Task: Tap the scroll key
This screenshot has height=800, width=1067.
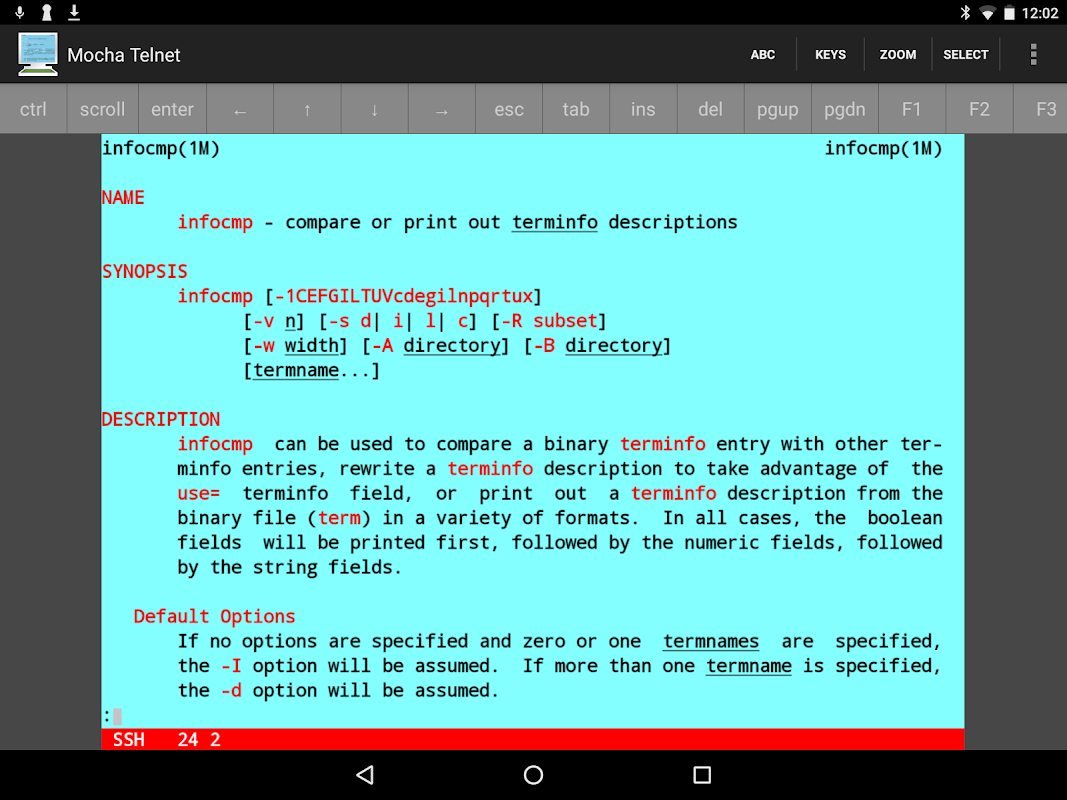Action: click(x=102, y=110)
